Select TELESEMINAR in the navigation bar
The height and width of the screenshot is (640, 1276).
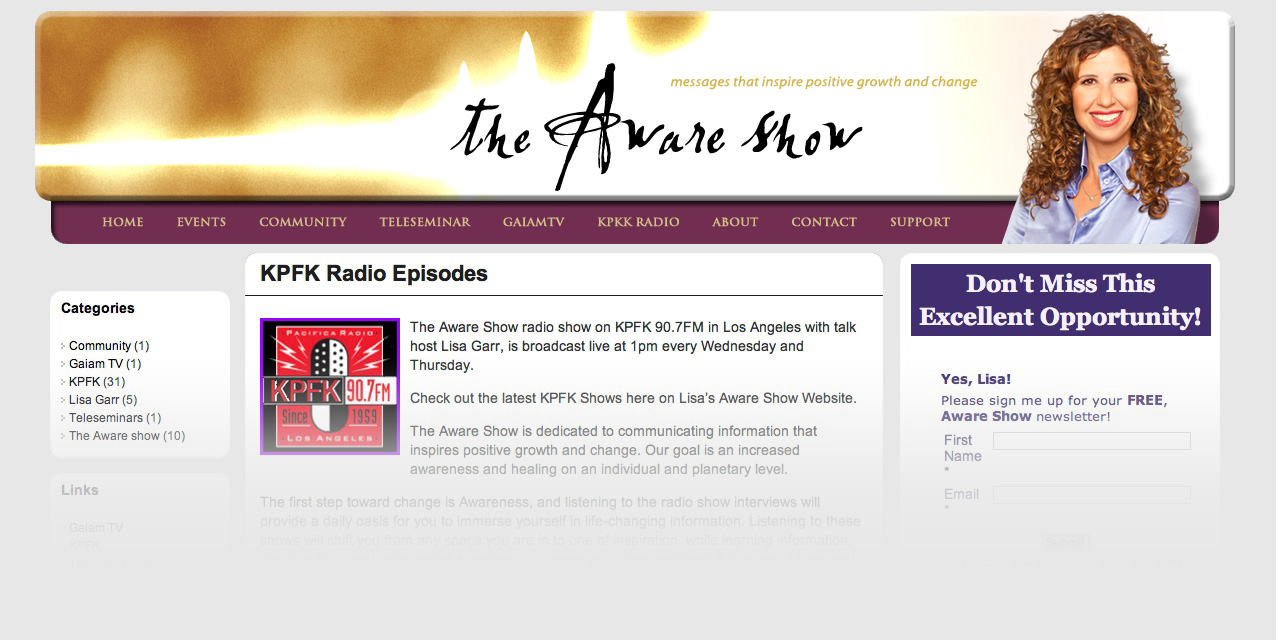(x=425, y=222)
